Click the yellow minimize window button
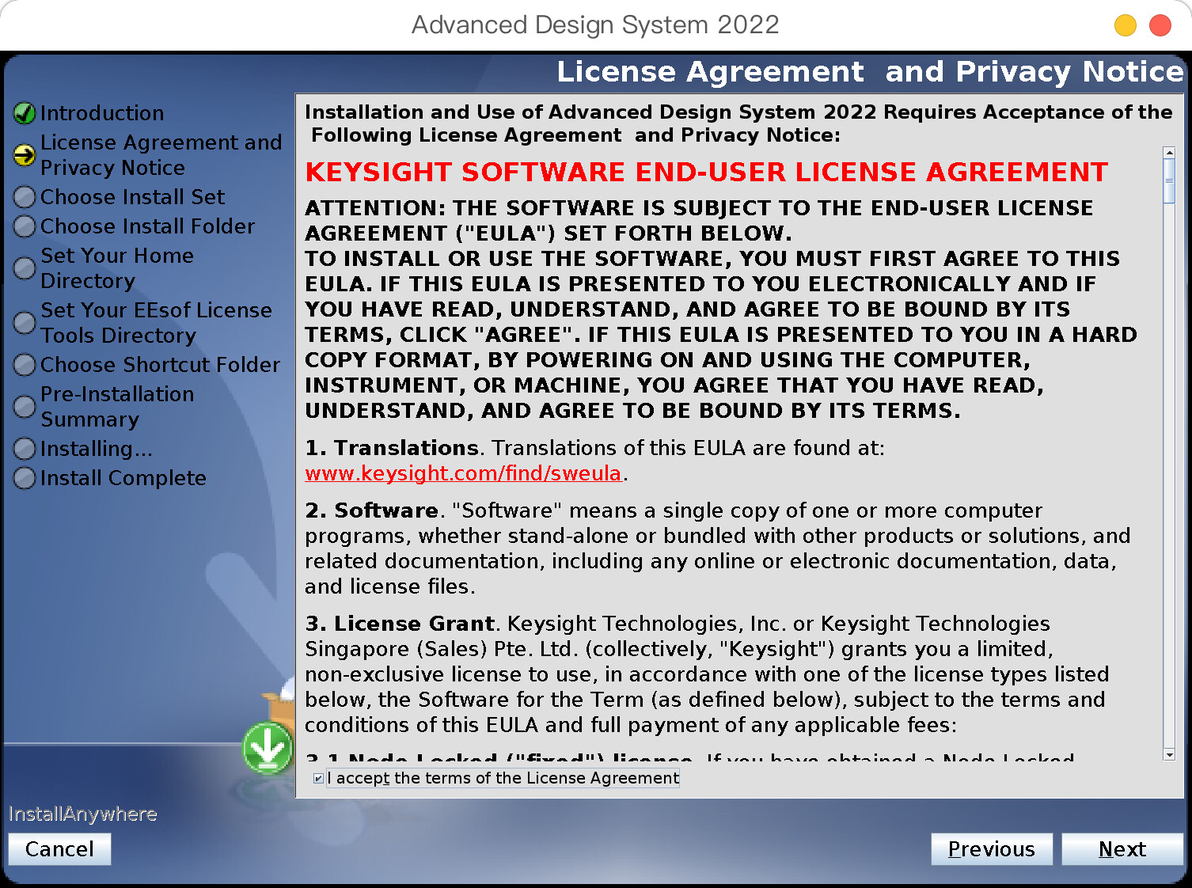1192x888 pixels. point(1125,25)
